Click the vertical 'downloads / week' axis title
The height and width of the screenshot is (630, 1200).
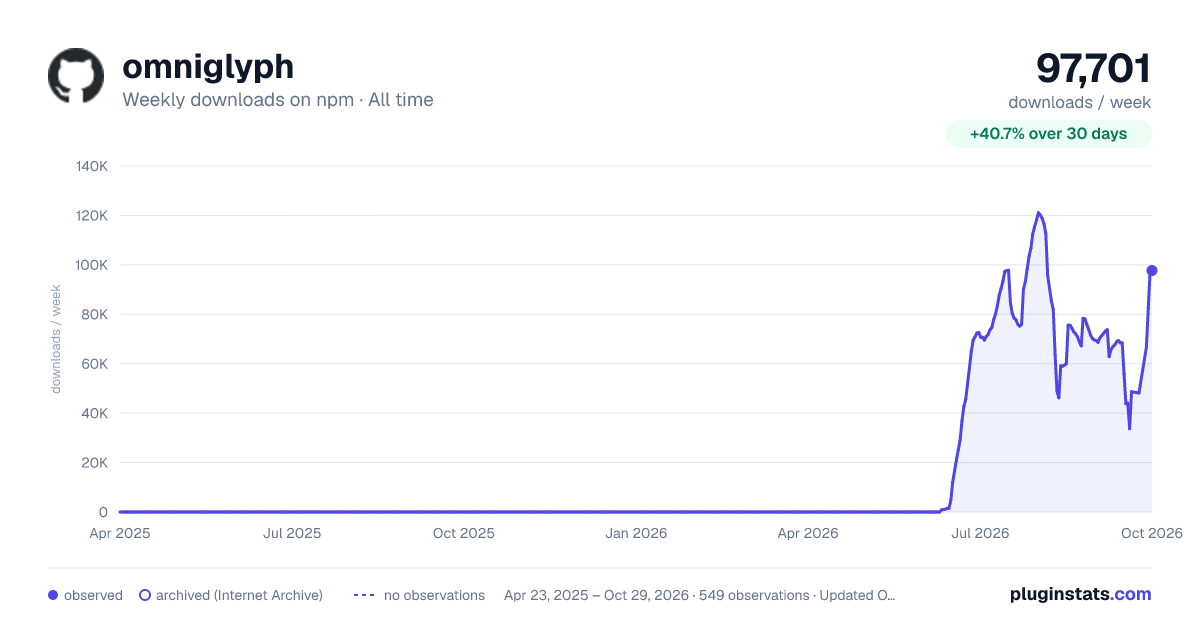56,339
